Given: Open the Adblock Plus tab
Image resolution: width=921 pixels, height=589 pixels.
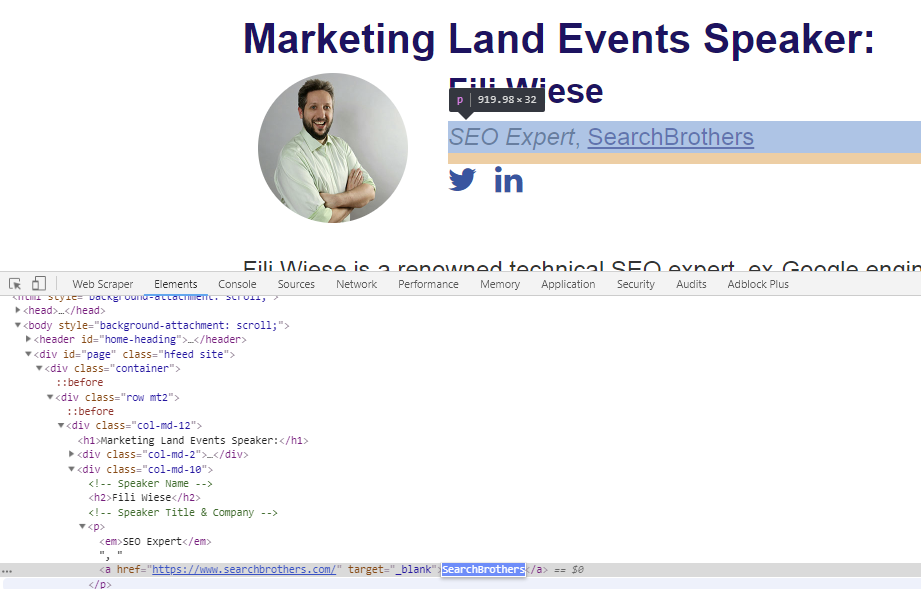Looking at the screenshot, I should (757, 284).
